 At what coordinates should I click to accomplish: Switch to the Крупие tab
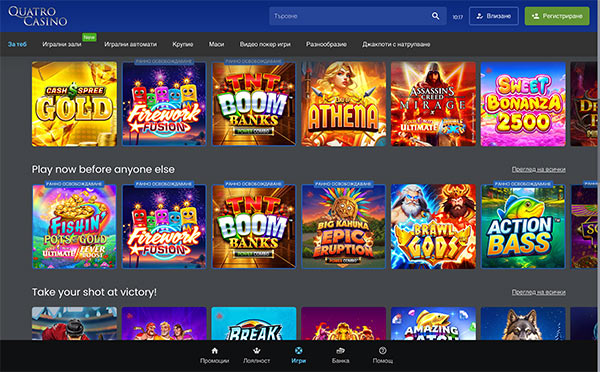[x=183, y=44]
